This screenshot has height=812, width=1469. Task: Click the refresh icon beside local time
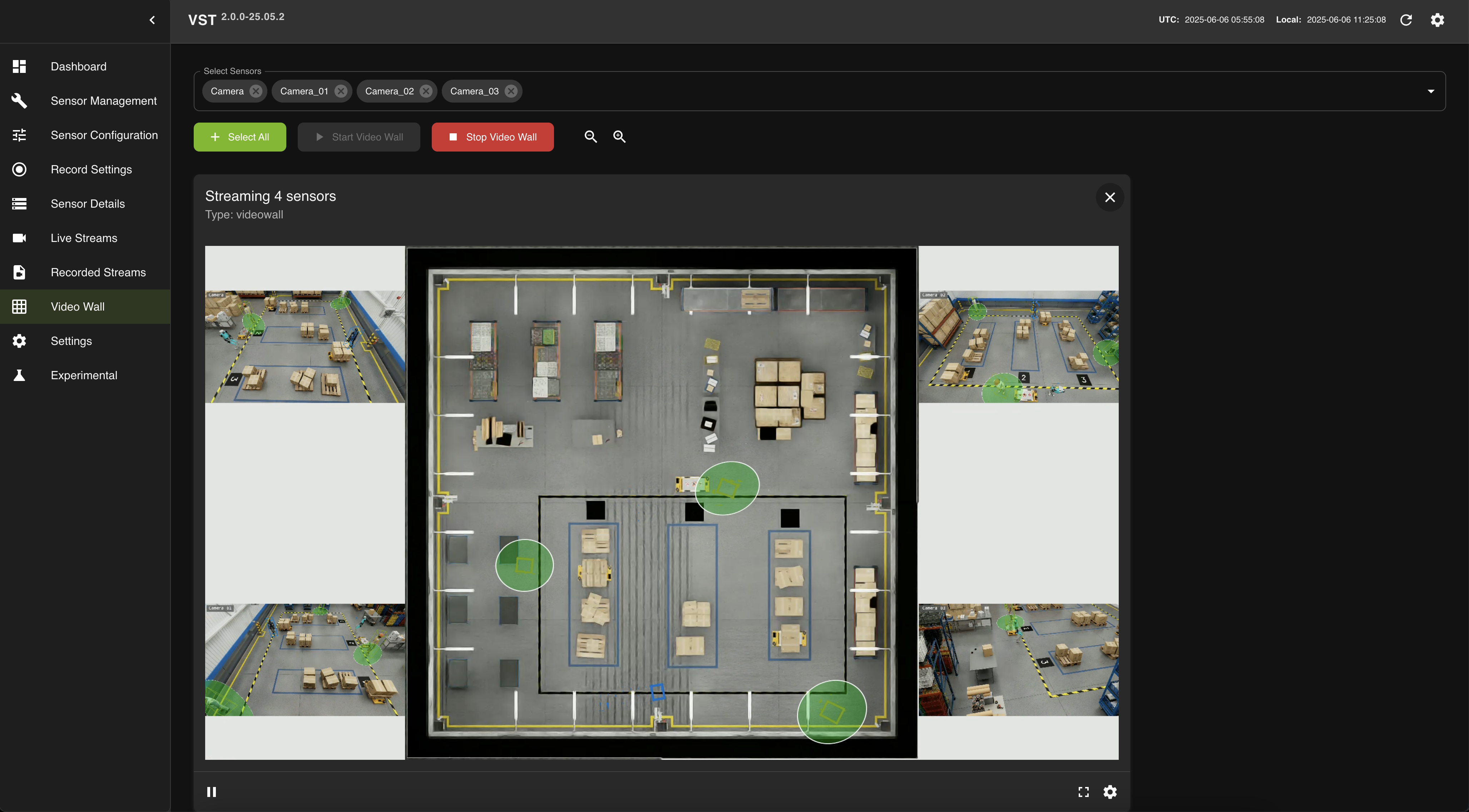point(1406,20)
